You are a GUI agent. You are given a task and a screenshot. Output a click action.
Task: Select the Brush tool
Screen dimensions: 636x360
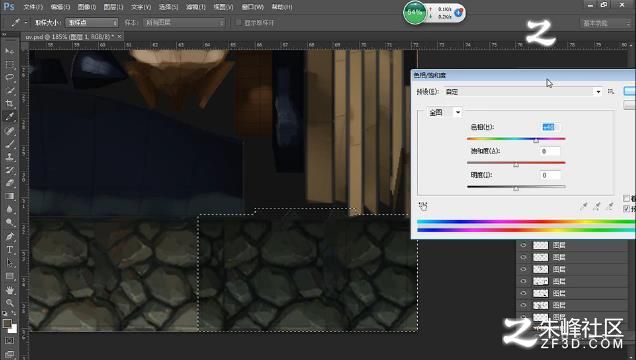tap(9, 144)
